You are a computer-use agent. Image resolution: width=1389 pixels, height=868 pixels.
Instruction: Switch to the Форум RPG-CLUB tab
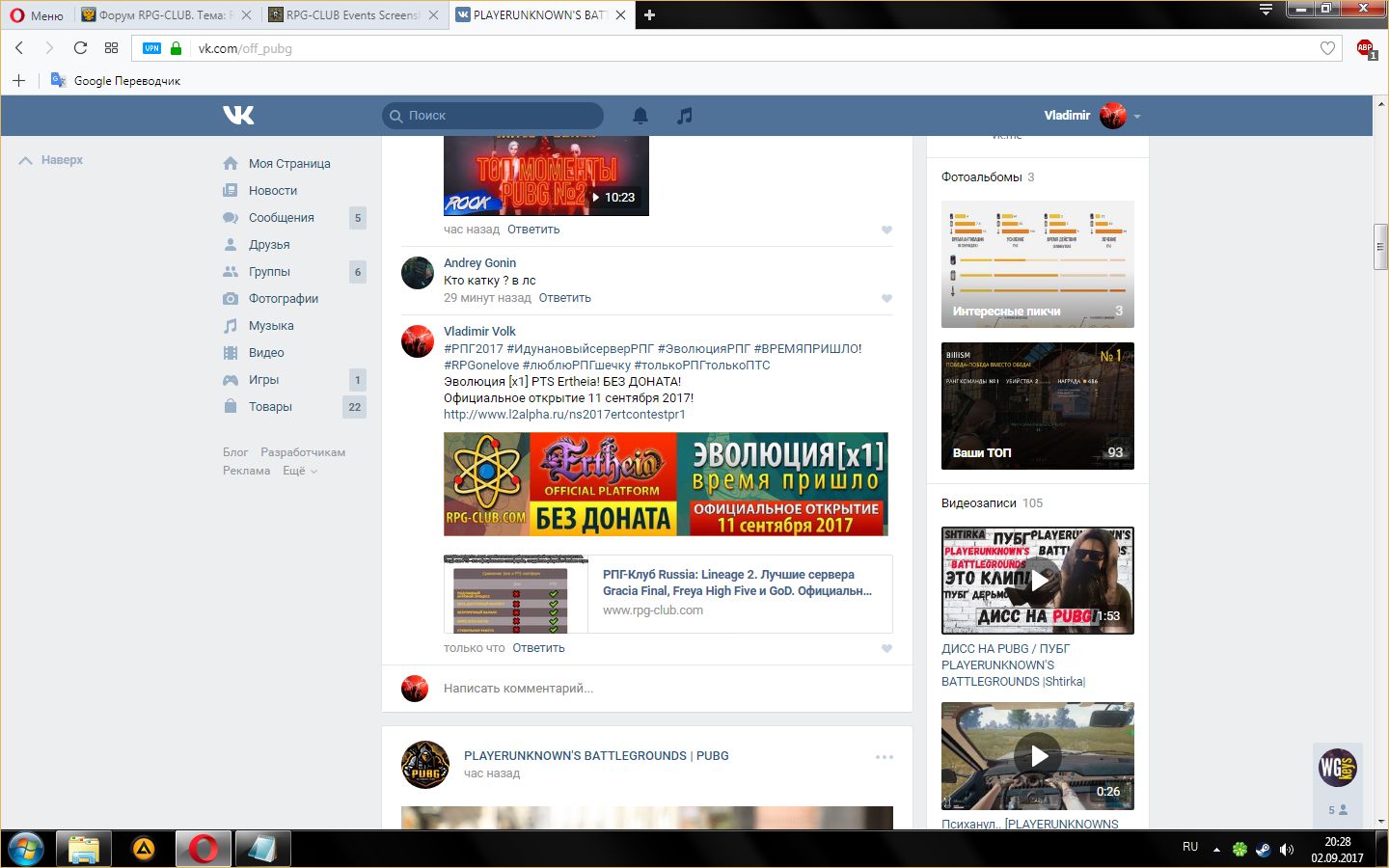coord(167,15)
